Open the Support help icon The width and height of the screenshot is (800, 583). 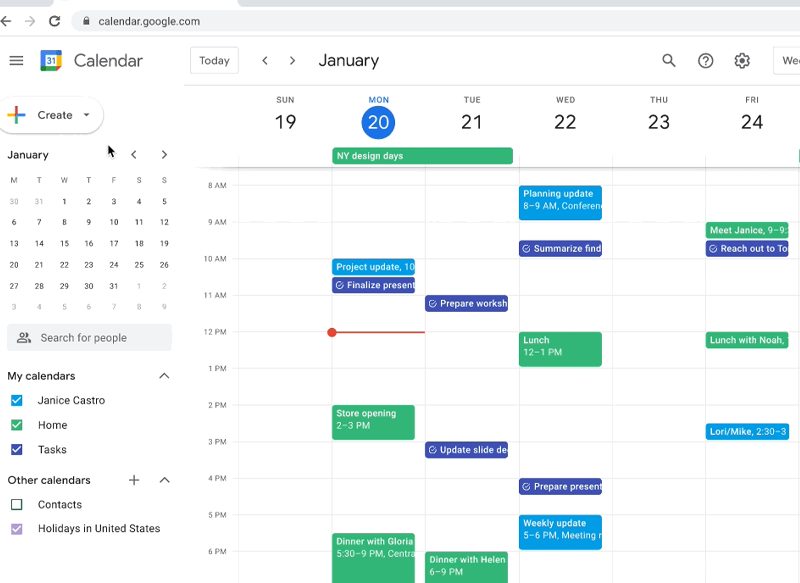[x=705, y=61]
